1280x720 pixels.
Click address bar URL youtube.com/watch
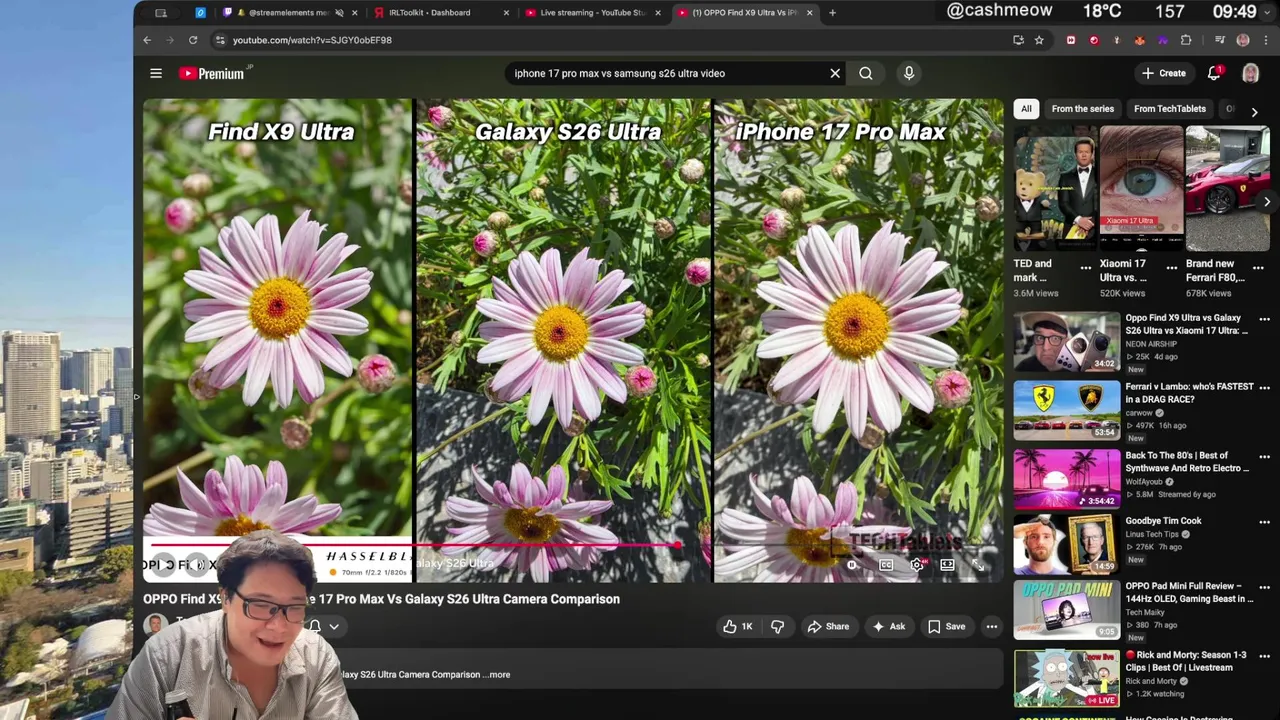point(312,40)
